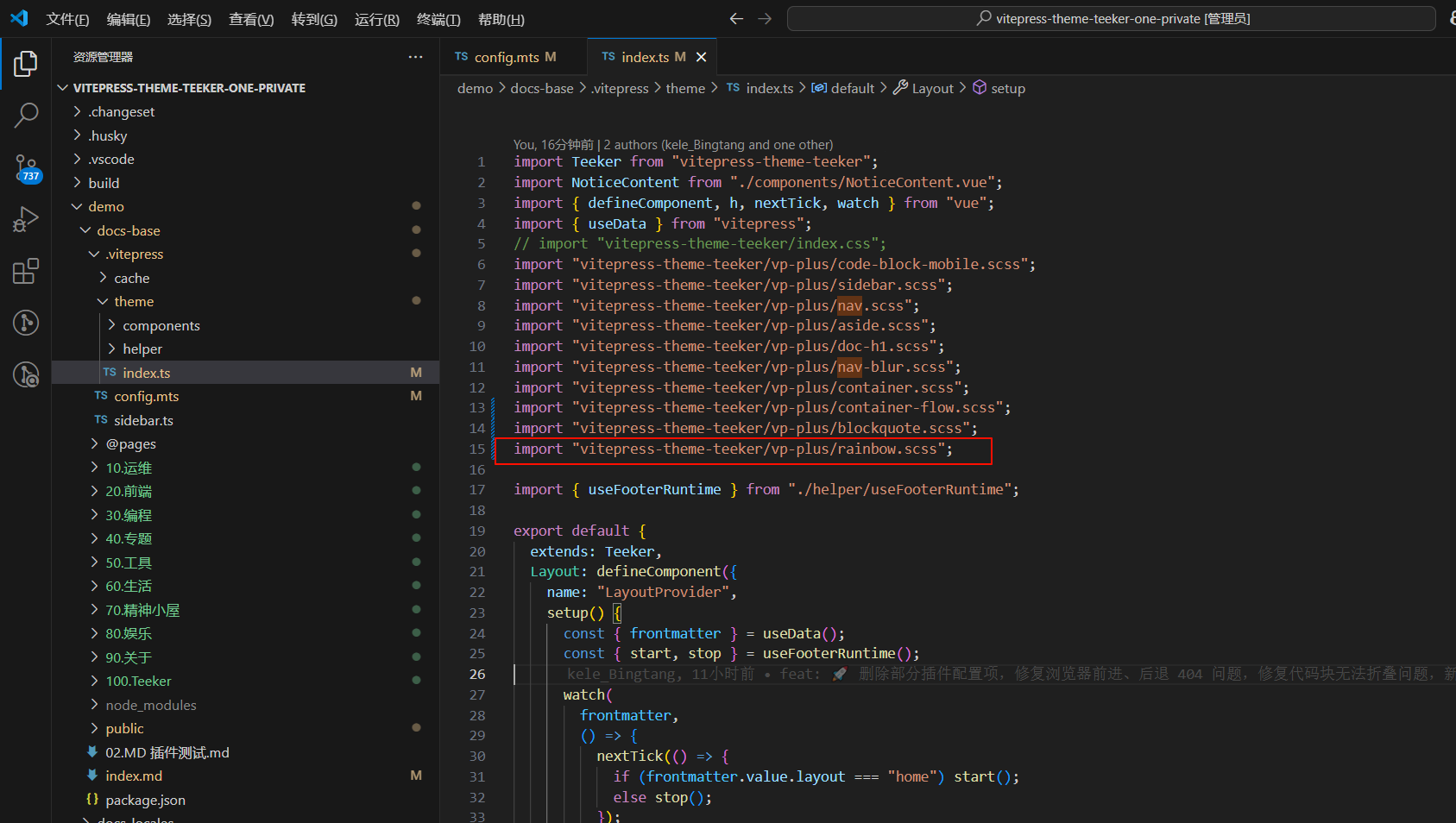Go back with the left arrow

click(736, 18)
